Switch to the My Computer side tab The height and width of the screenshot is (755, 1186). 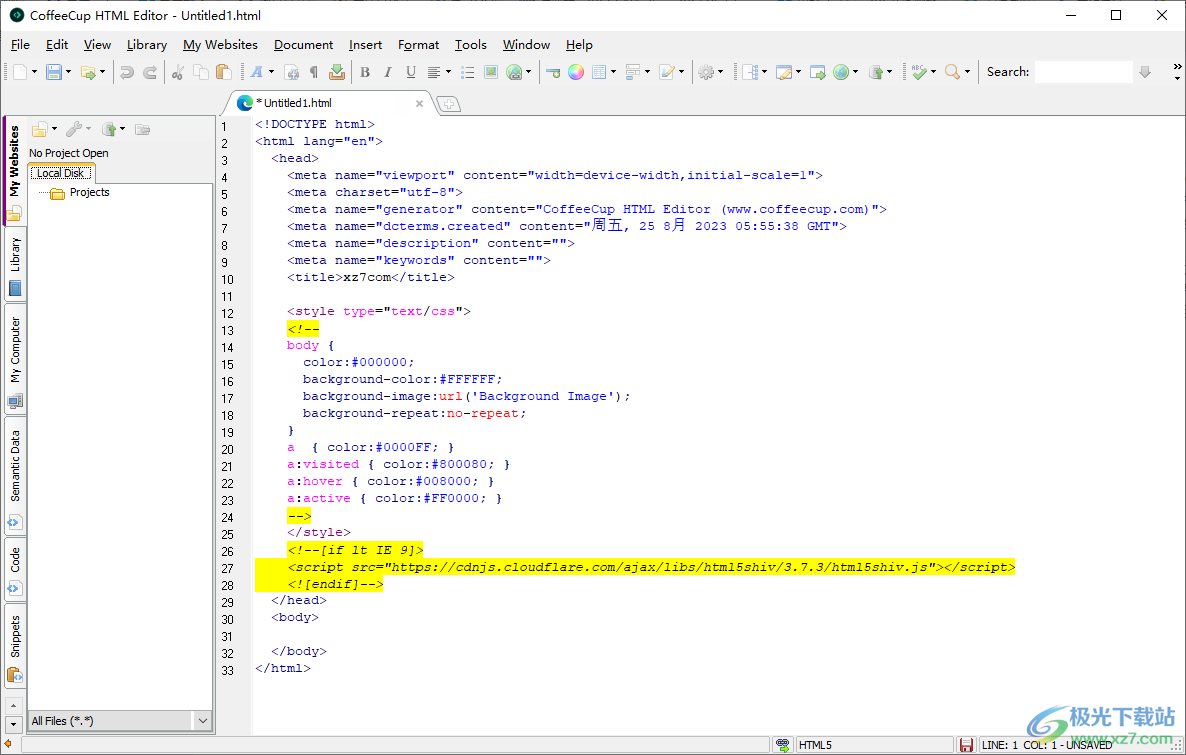15,360
